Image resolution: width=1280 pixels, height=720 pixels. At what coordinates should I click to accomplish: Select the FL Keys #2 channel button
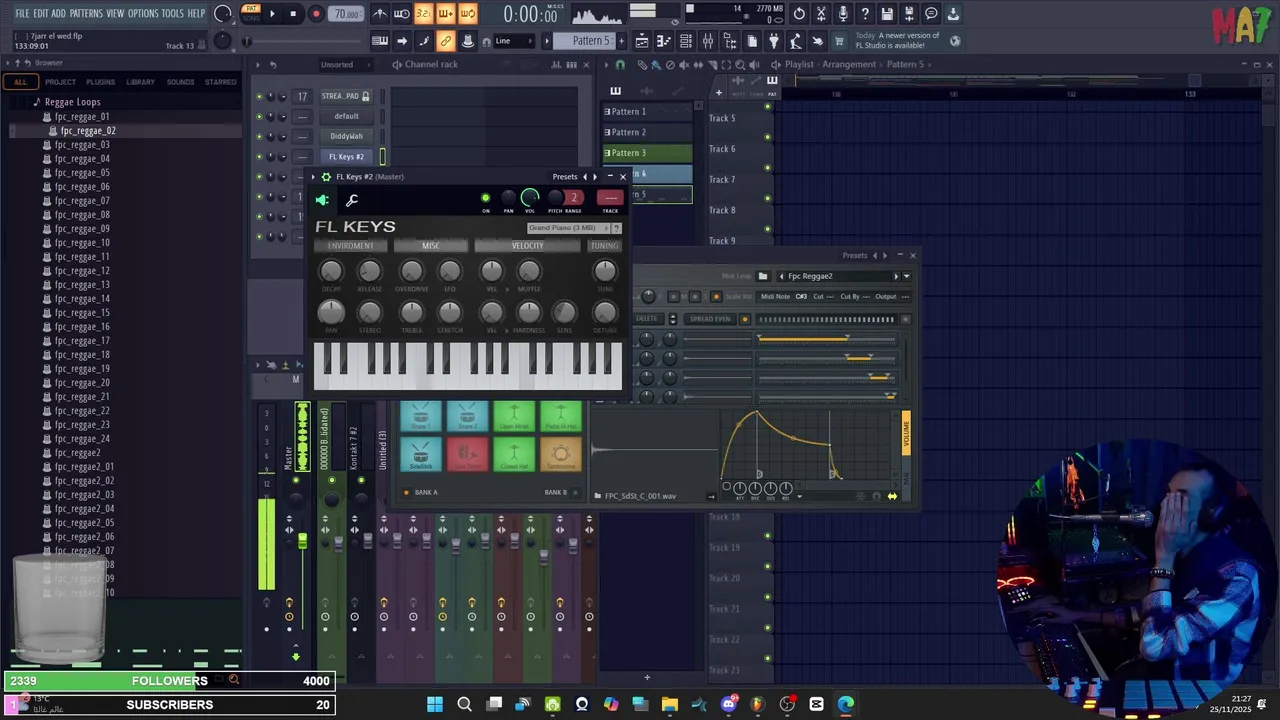346,157
